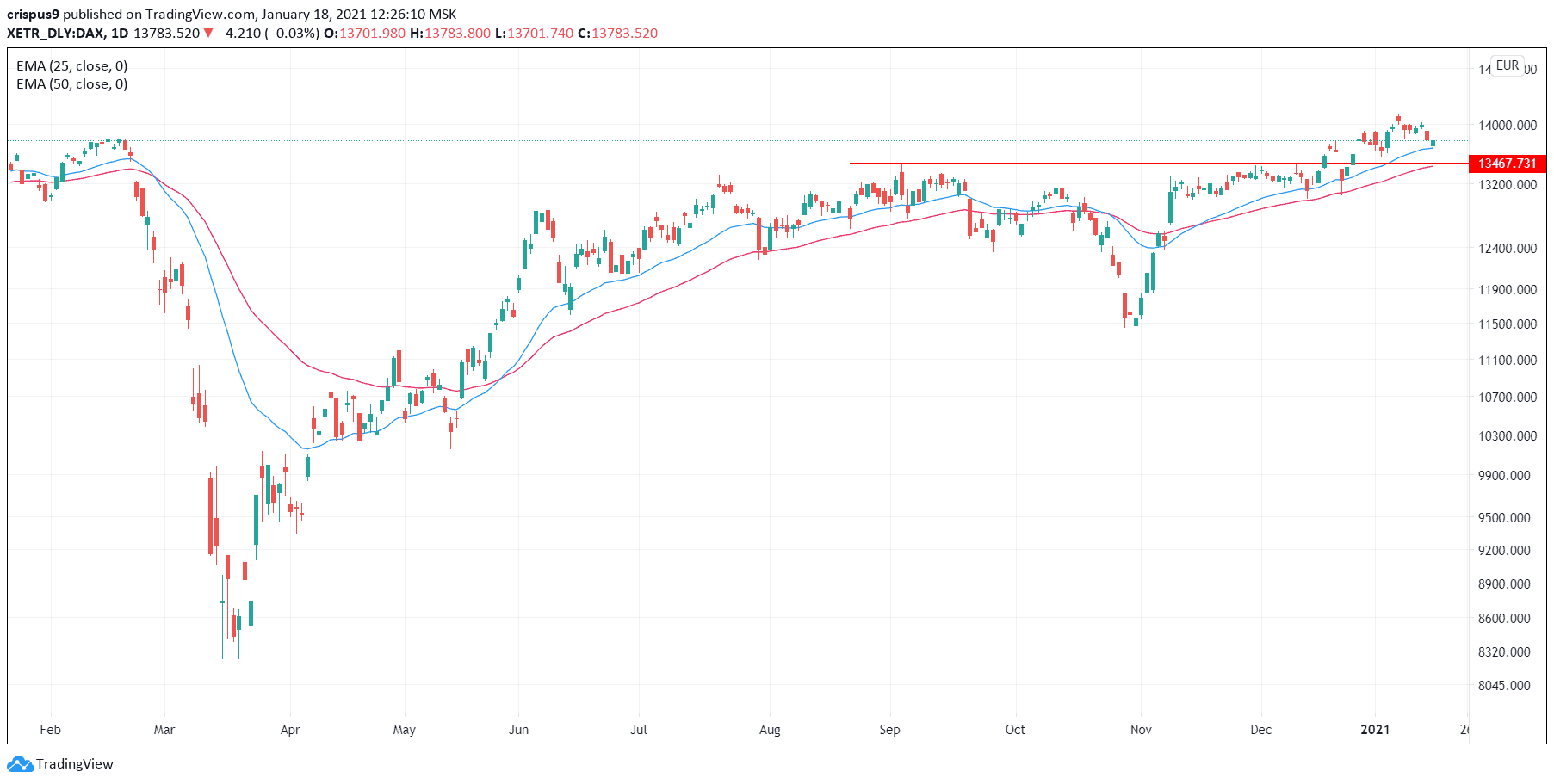This screenshot has width=1554, height=784.
Task: Click the May label on time axis
Action: (x=404, y=729)
